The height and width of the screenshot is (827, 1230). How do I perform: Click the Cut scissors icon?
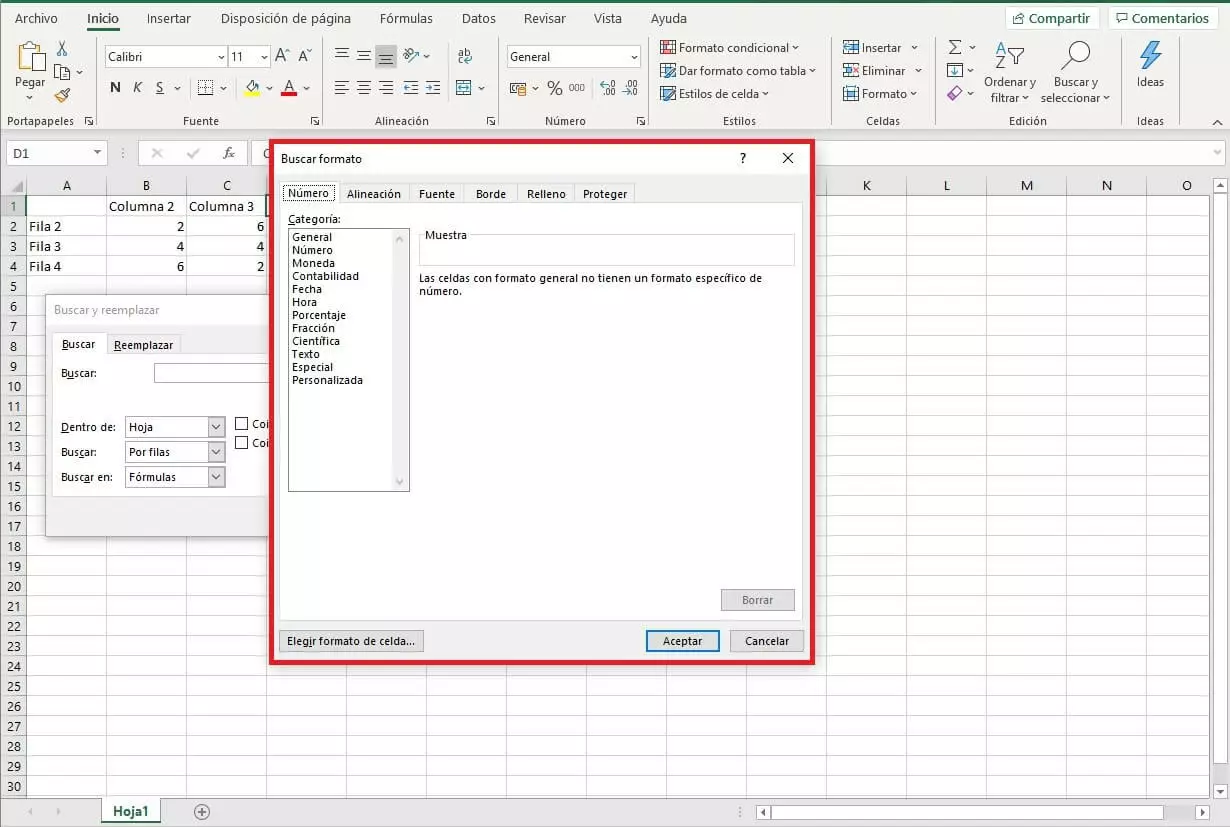pyautogui.click(x=62, y=48)
